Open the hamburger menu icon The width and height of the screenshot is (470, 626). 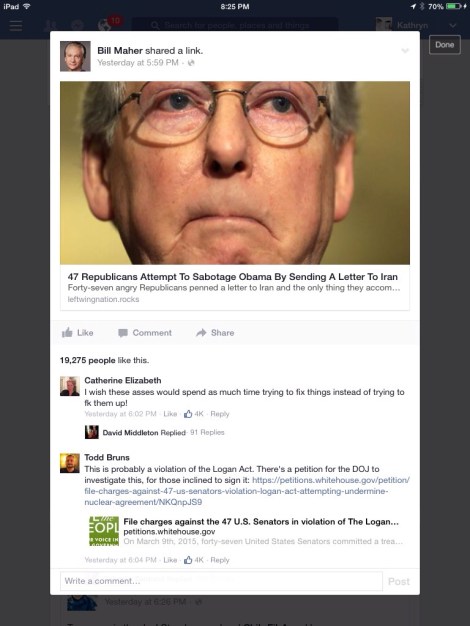[16, 26]
